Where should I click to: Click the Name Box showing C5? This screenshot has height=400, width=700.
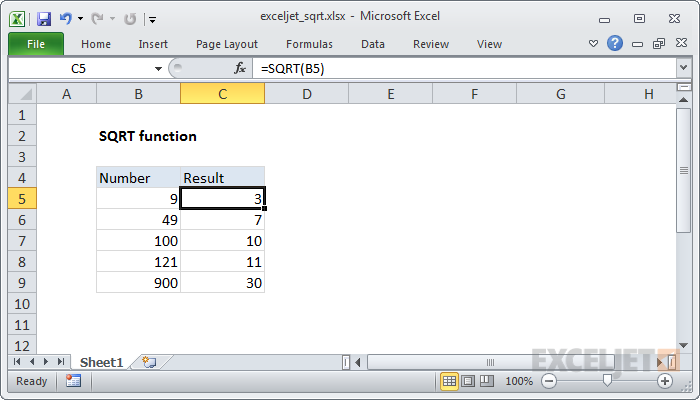(79, 68)
